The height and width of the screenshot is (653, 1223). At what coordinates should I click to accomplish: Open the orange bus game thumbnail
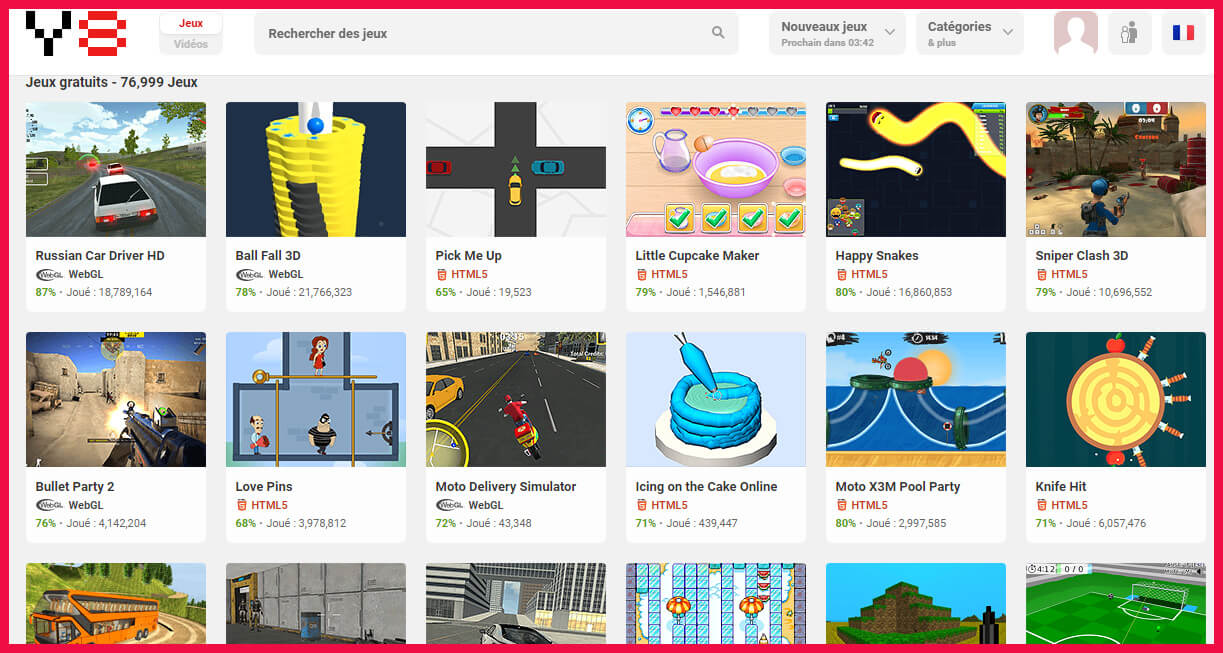tap(116, 603)
